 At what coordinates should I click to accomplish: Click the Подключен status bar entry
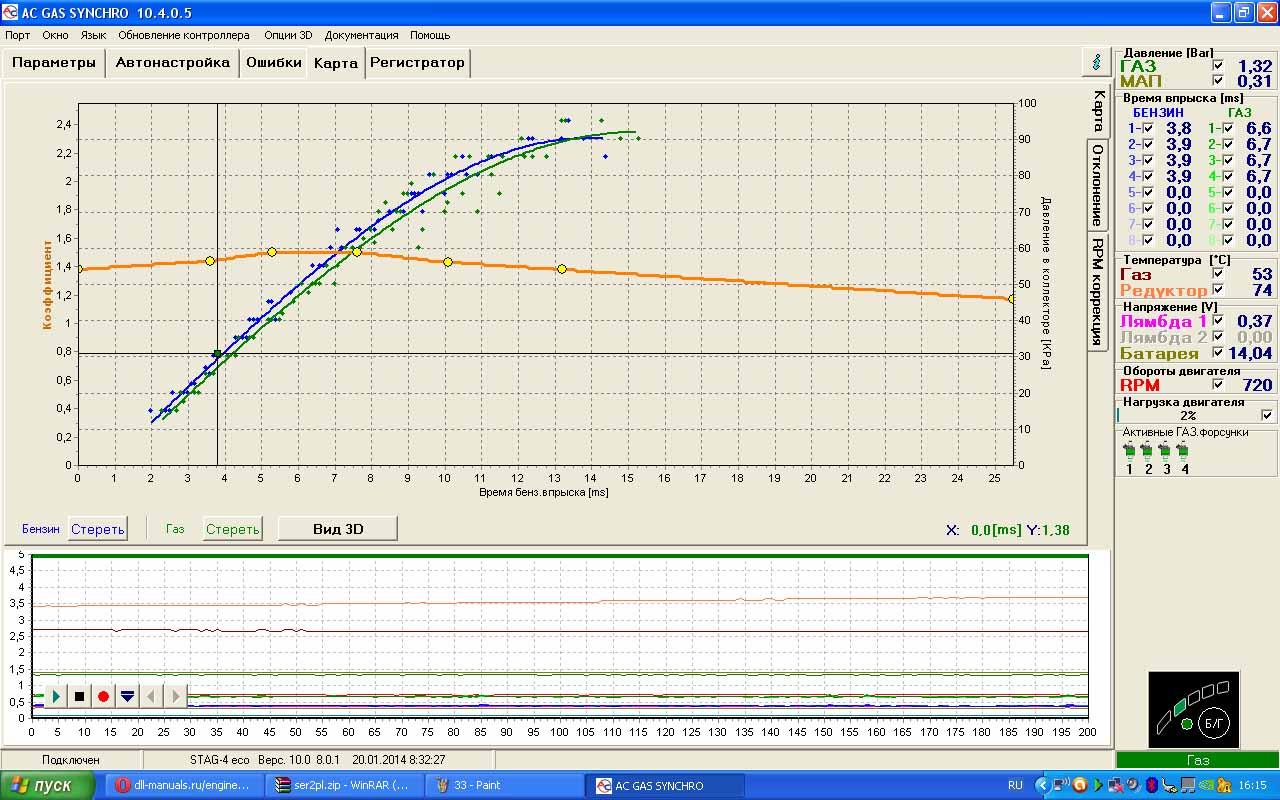coord(71,760)
